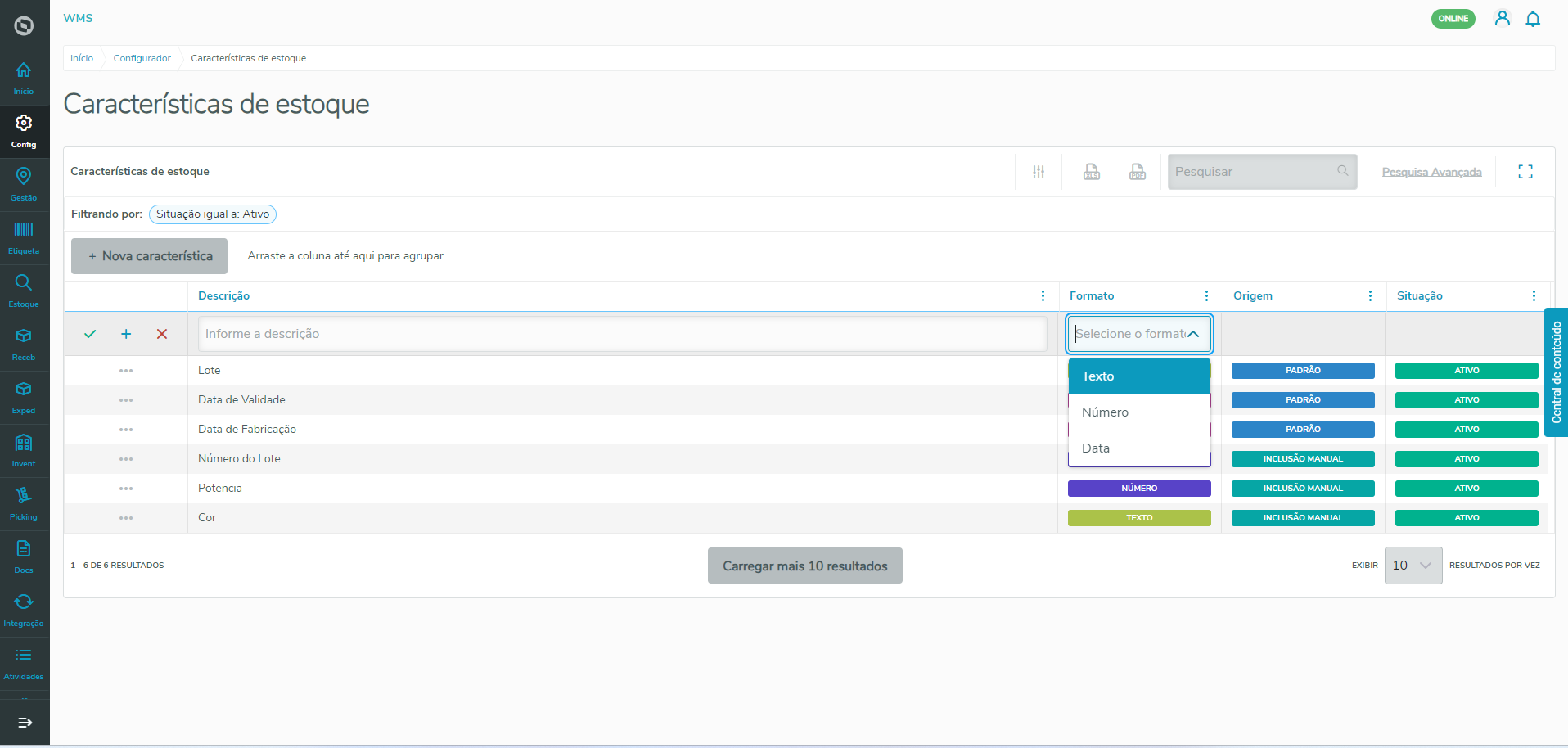Sort by the Formato column header
Screen dimensions: 1568x748
click(1092, 296)
